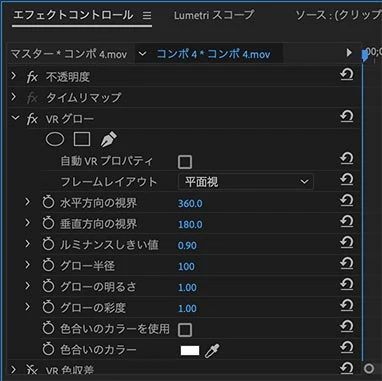The image size is (382, 381).
Task: Select the マスター * コンポ 4.mov clip
Action: pyautogui.click(x=69, y=54)
